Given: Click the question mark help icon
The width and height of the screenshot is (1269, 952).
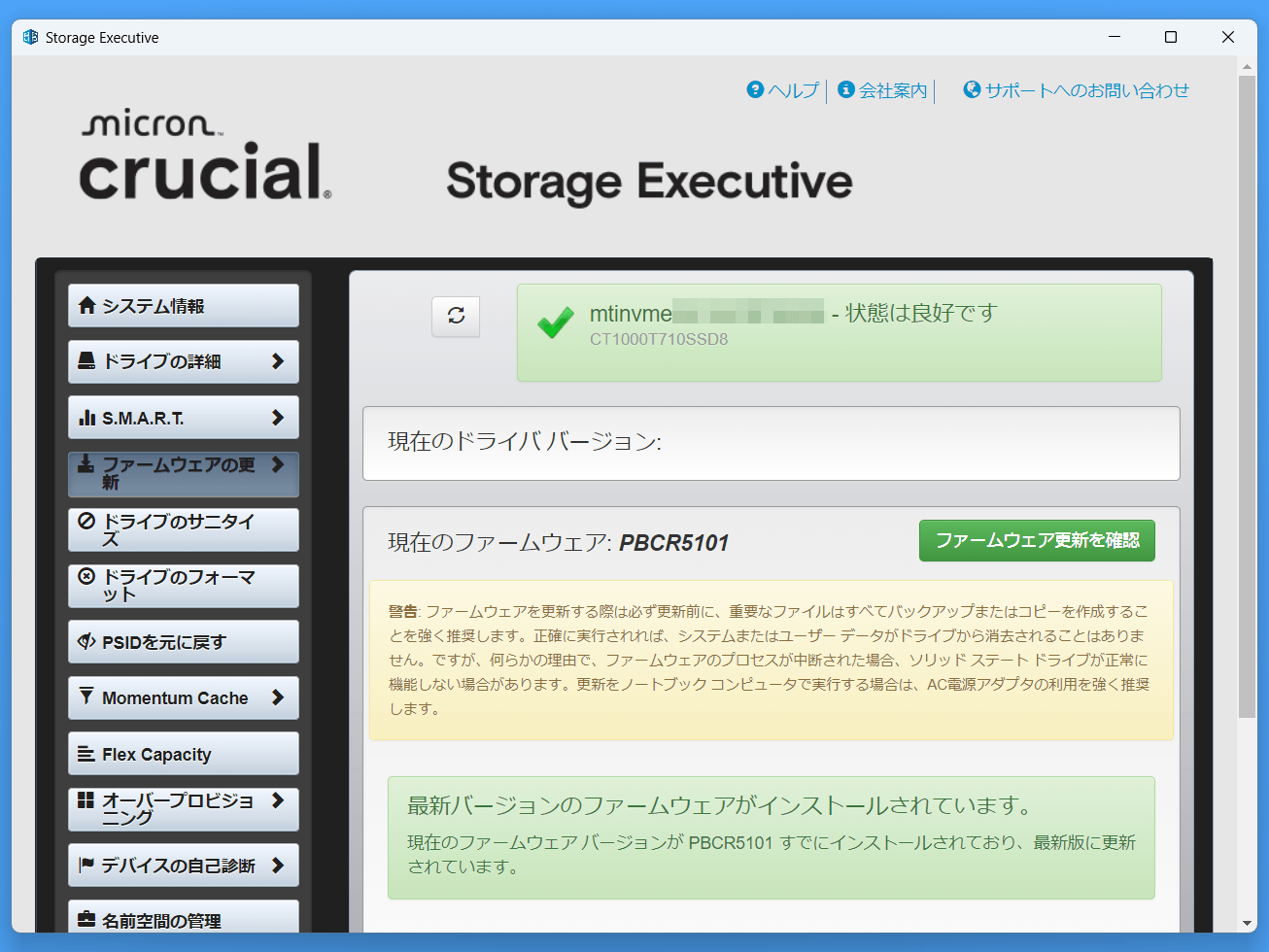Looking at the screenshot, I should tap(755, 89).
